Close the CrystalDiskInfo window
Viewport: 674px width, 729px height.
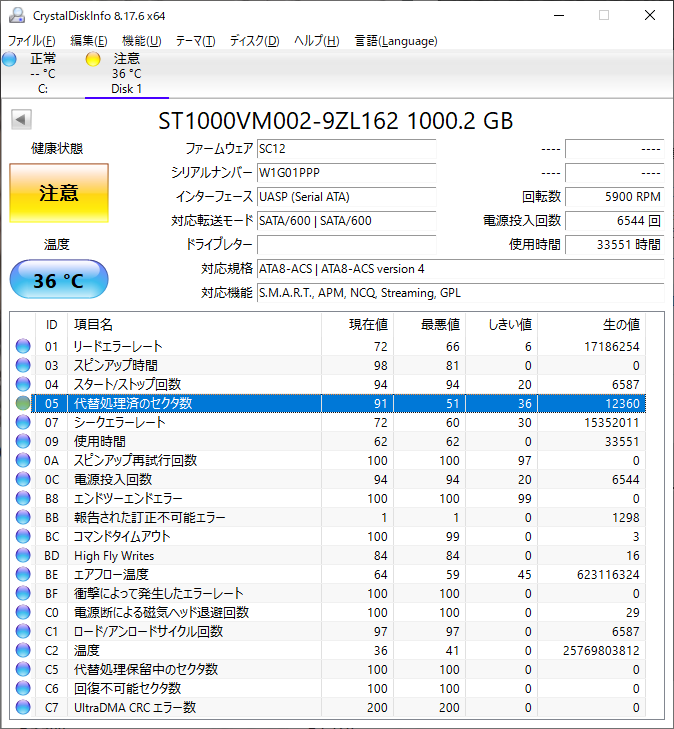tap(650, 15)
